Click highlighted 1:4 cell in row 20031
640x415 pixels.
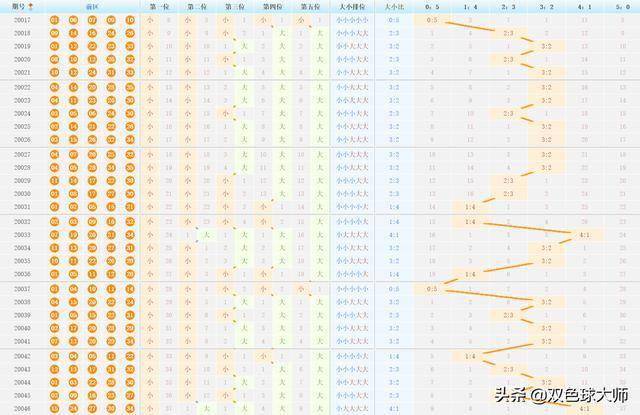tap(470, 206)
